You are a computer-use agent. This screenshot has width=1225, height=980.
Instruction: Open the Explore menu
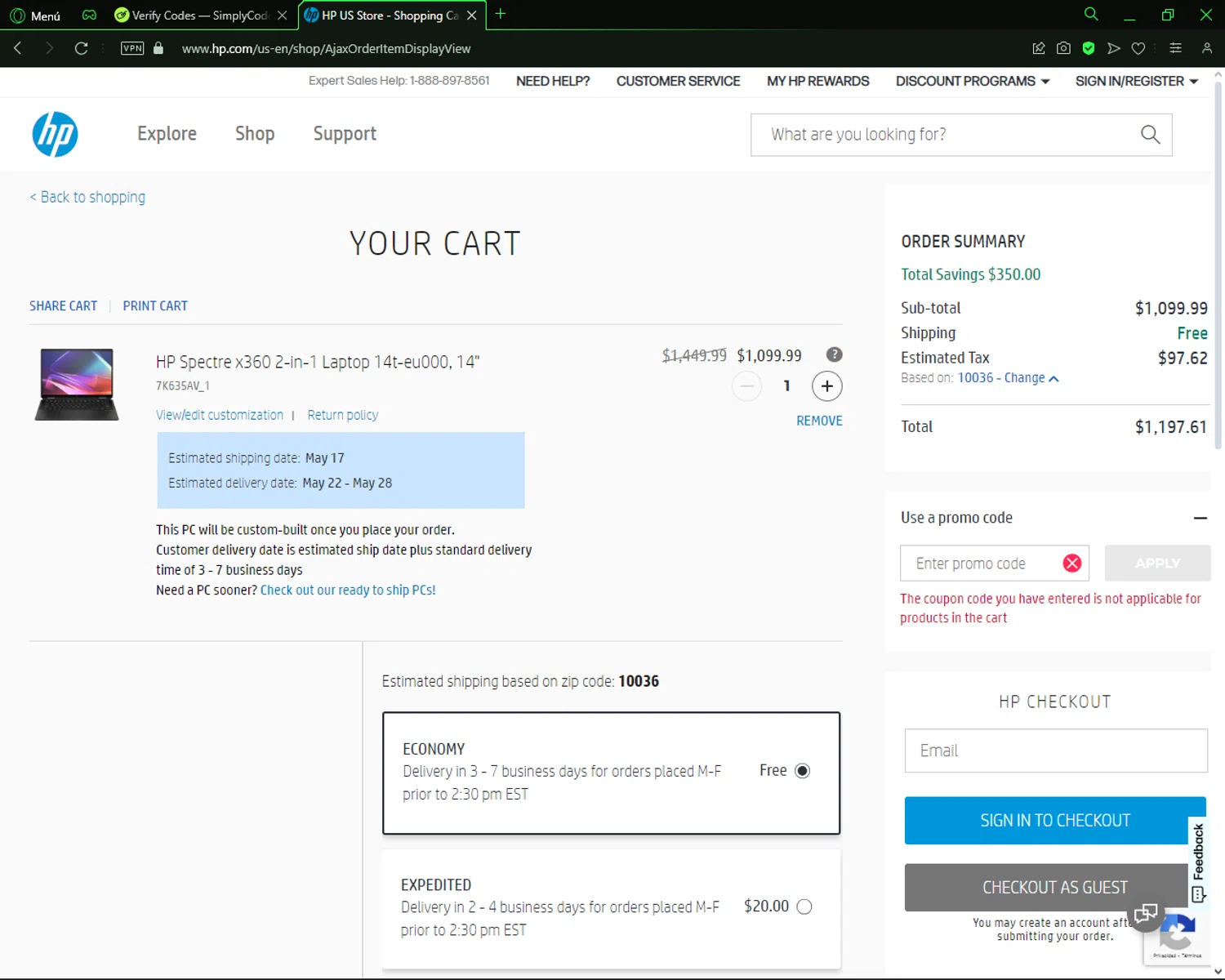[167, 134]
